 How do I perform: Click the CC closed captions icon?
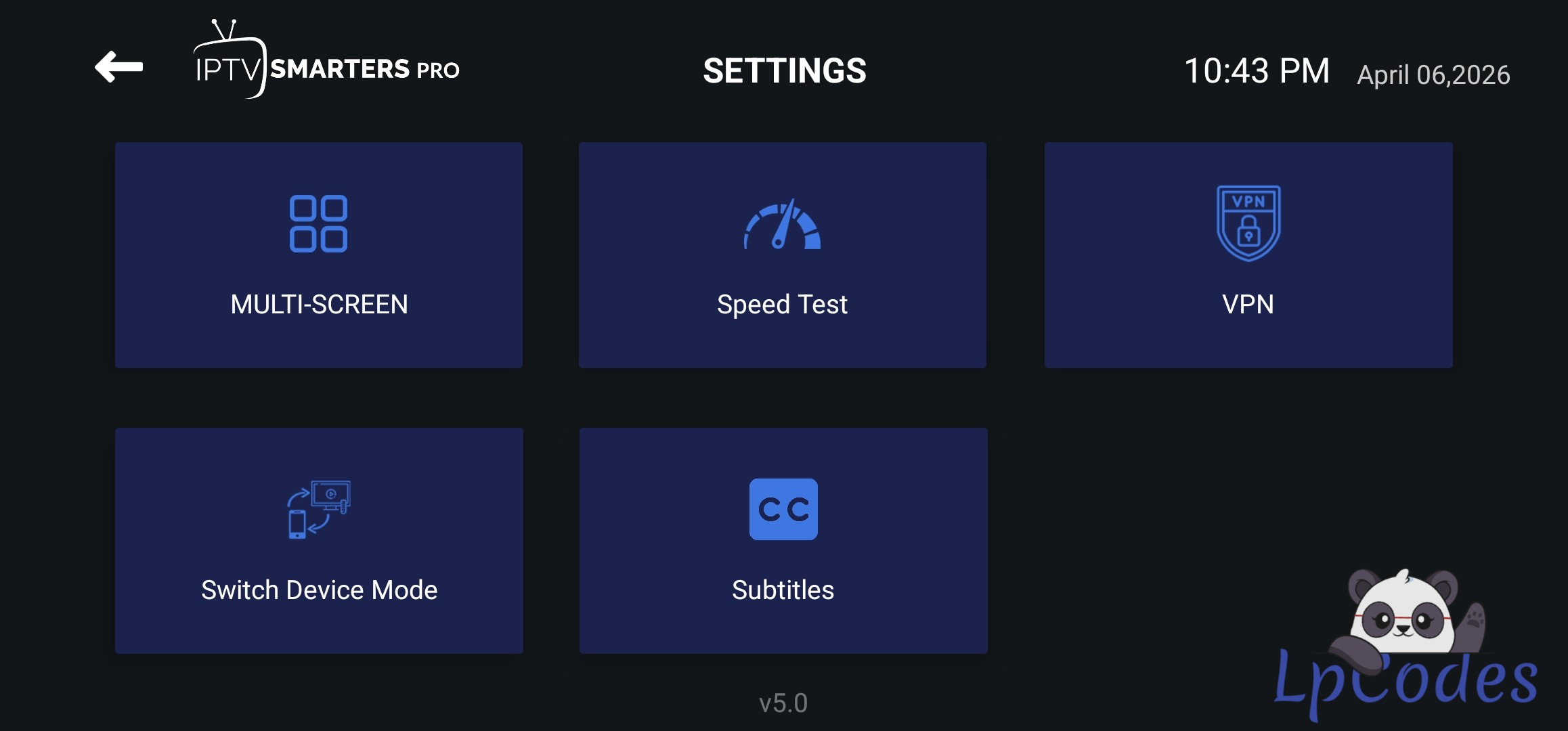[783, 509]
